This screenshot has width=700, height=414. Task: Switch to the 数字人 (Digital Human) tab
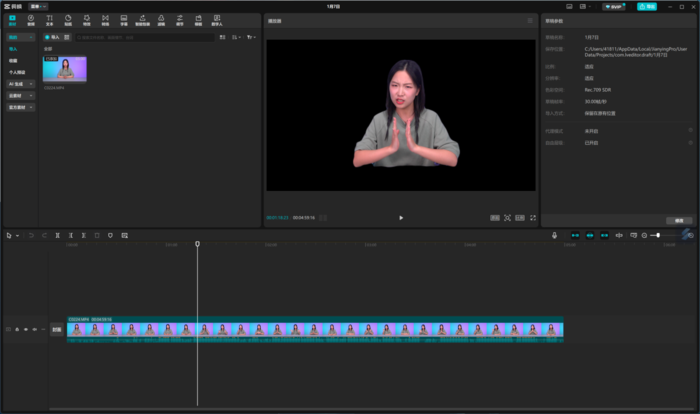coord(216,20)
